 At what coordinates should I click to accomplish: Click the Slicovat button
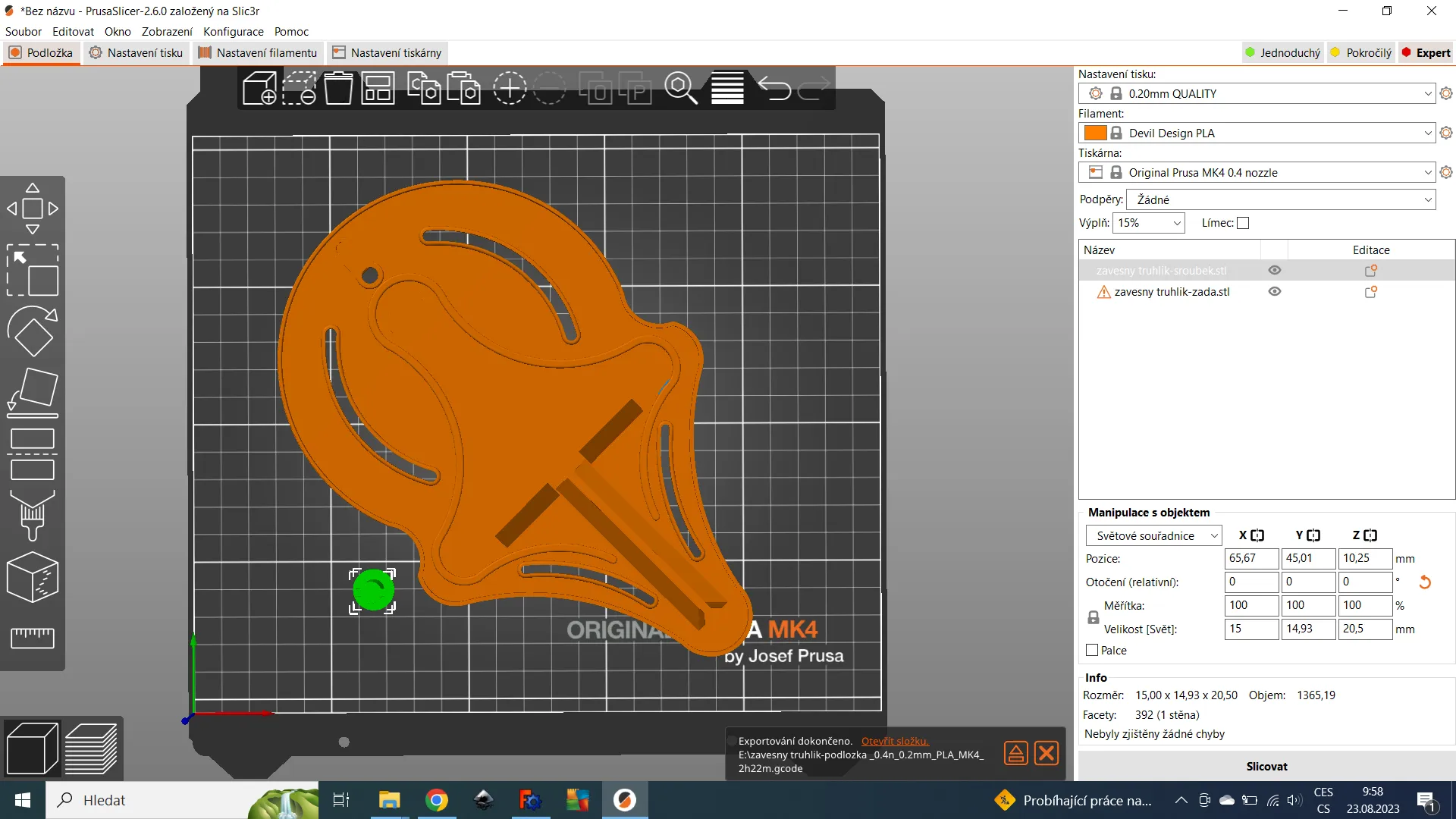pyautogui.click(x=1266, y=767)
